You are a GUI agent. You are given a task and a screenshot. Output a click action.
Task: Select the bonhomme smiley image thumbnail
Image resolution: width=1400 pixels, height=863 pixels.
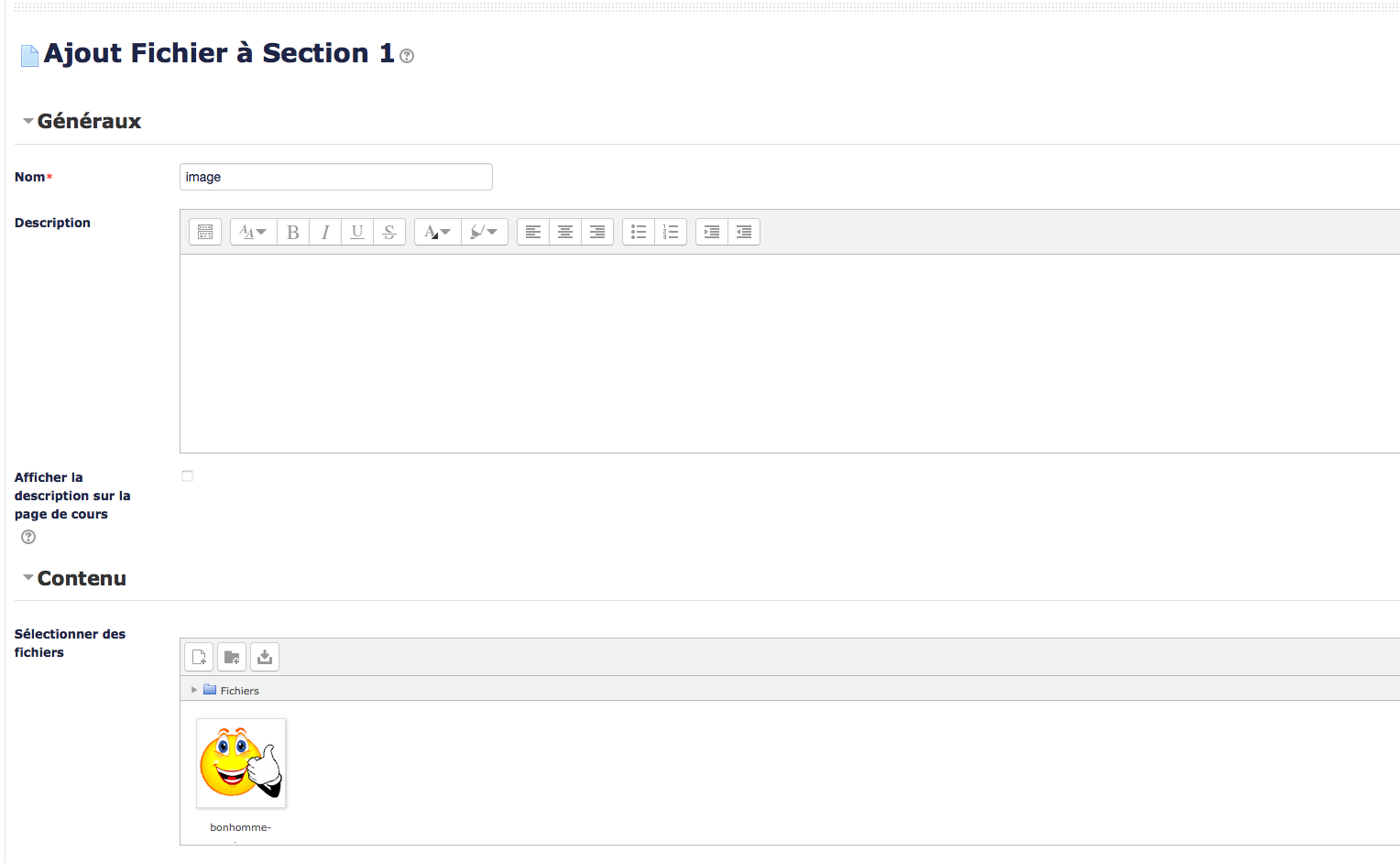[x=241, y=763]
